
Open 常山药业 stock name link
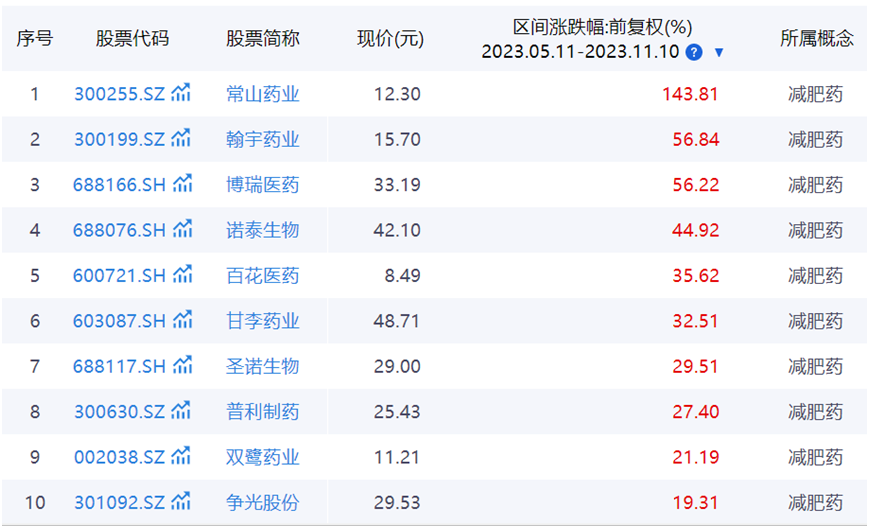point(263,94)
